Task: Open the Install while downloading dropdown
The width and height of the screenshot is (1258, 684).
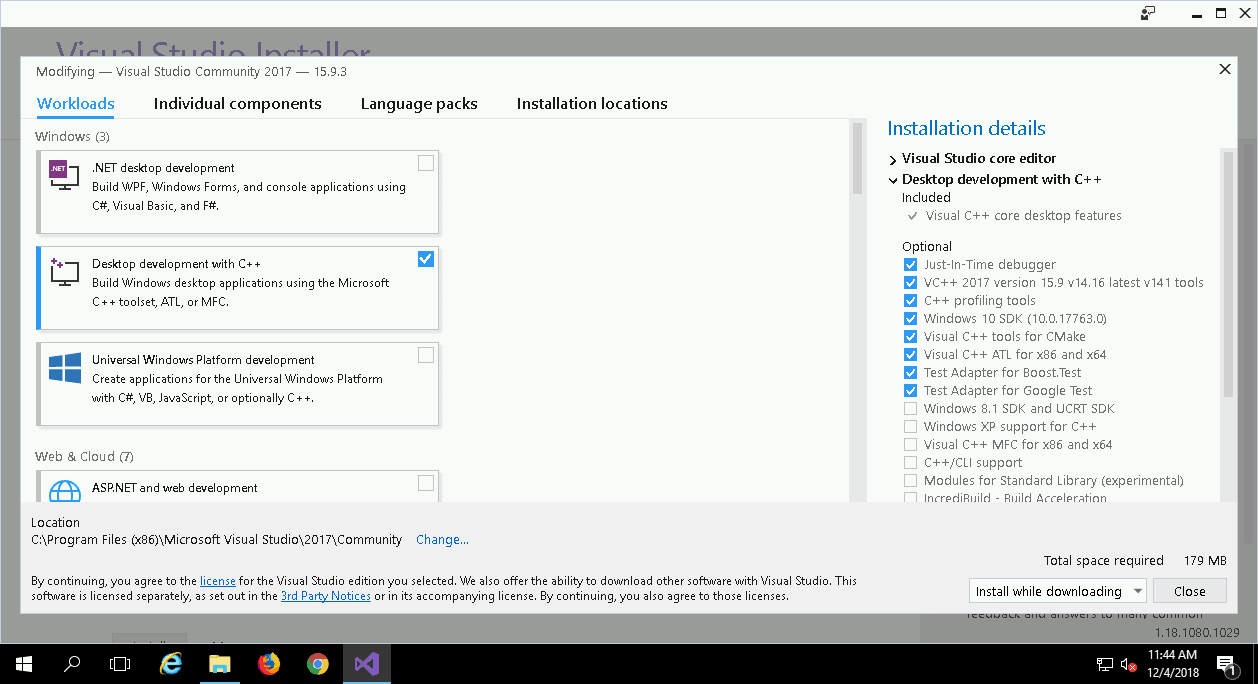Action: tap(1058, 591)
